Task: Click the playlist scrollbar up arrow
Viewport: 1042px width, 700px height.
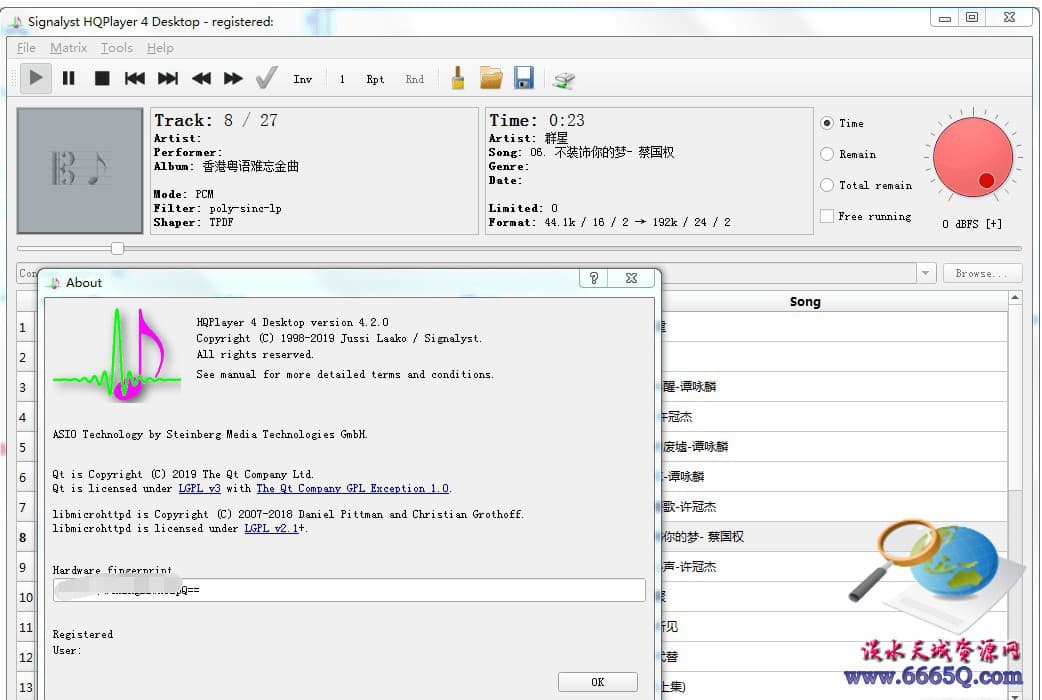Action: (x=1015, y=298)
